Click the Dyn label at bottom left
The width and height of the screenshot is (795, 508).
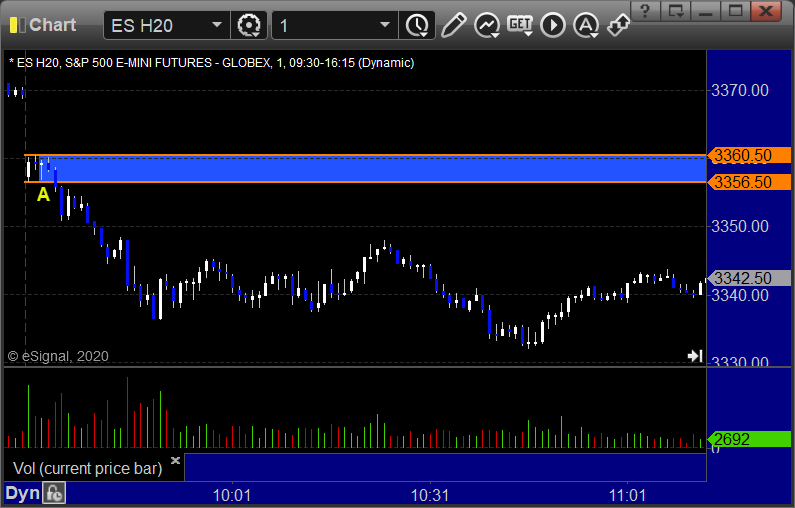coord(23,493)
